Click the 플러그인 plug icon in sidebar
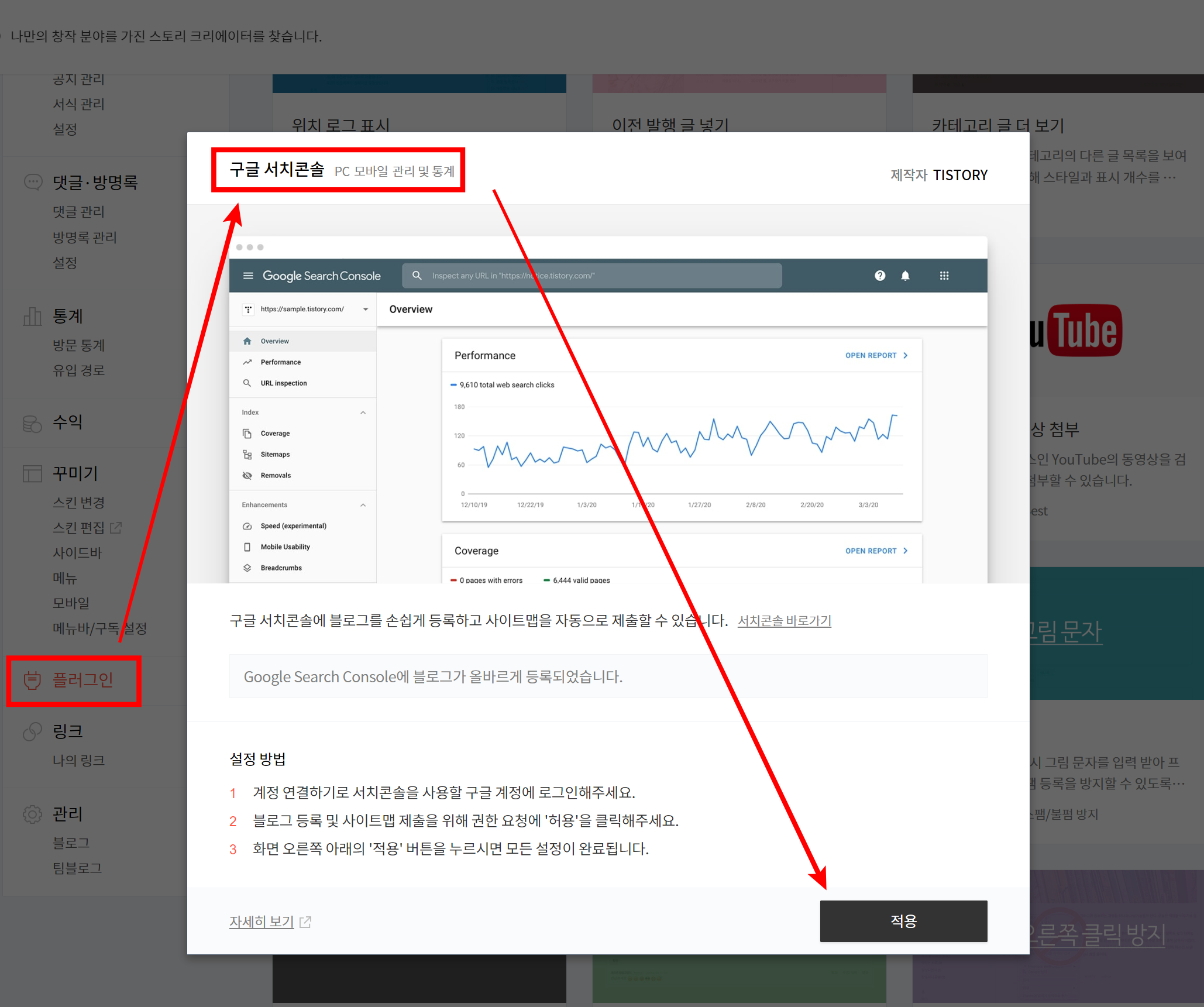Image resolution: width=1204 pixels, height=1007 pixels. [x=32, y=680]
